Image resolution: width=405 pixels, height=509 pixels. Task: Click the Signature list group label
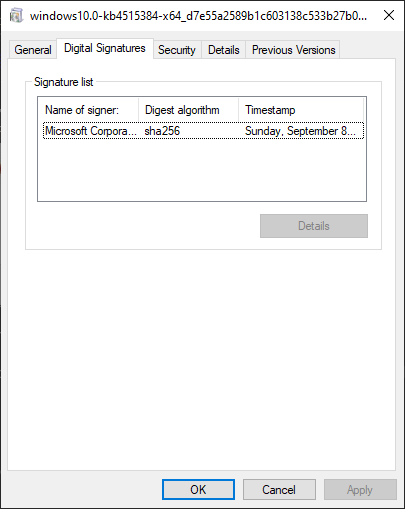[64, 82]
